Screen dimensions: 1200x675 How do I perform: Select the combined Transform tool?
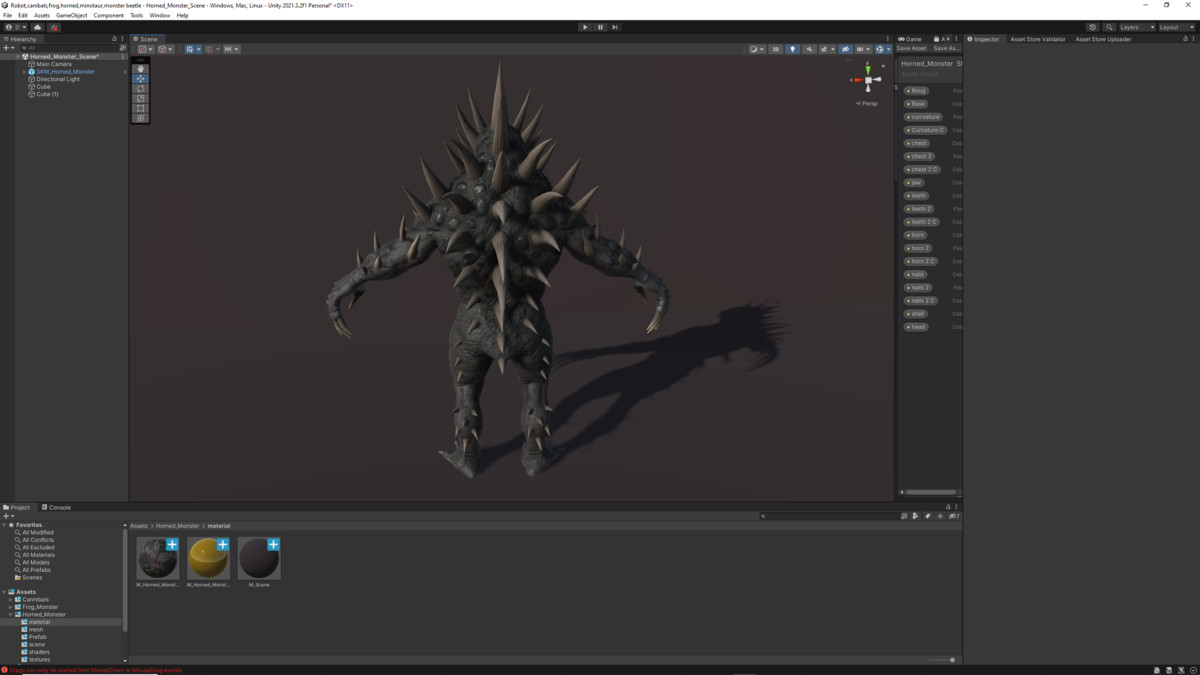(x=140, y=118)
